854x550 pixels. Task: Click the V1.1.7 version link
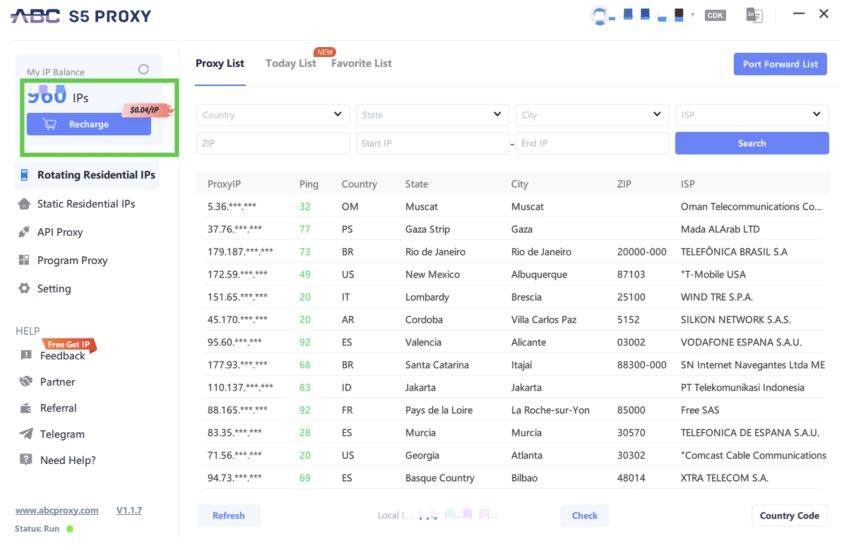click(x=129, y=511)
